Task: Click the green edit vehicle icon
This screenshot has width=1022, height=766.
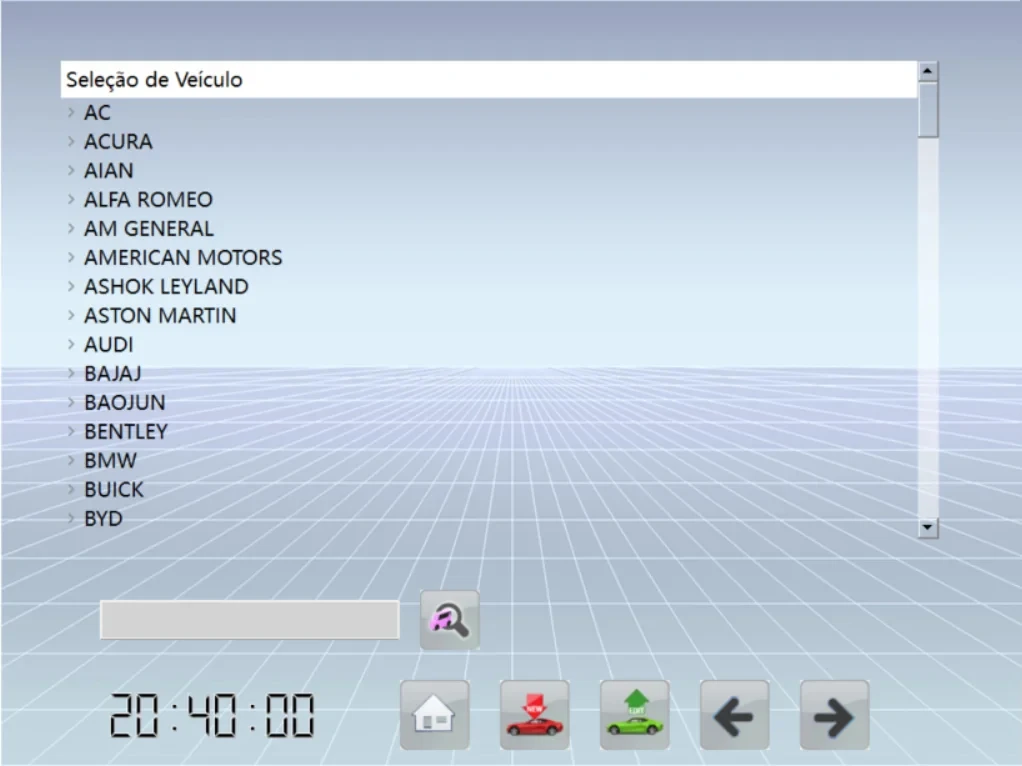Action: 635,714
